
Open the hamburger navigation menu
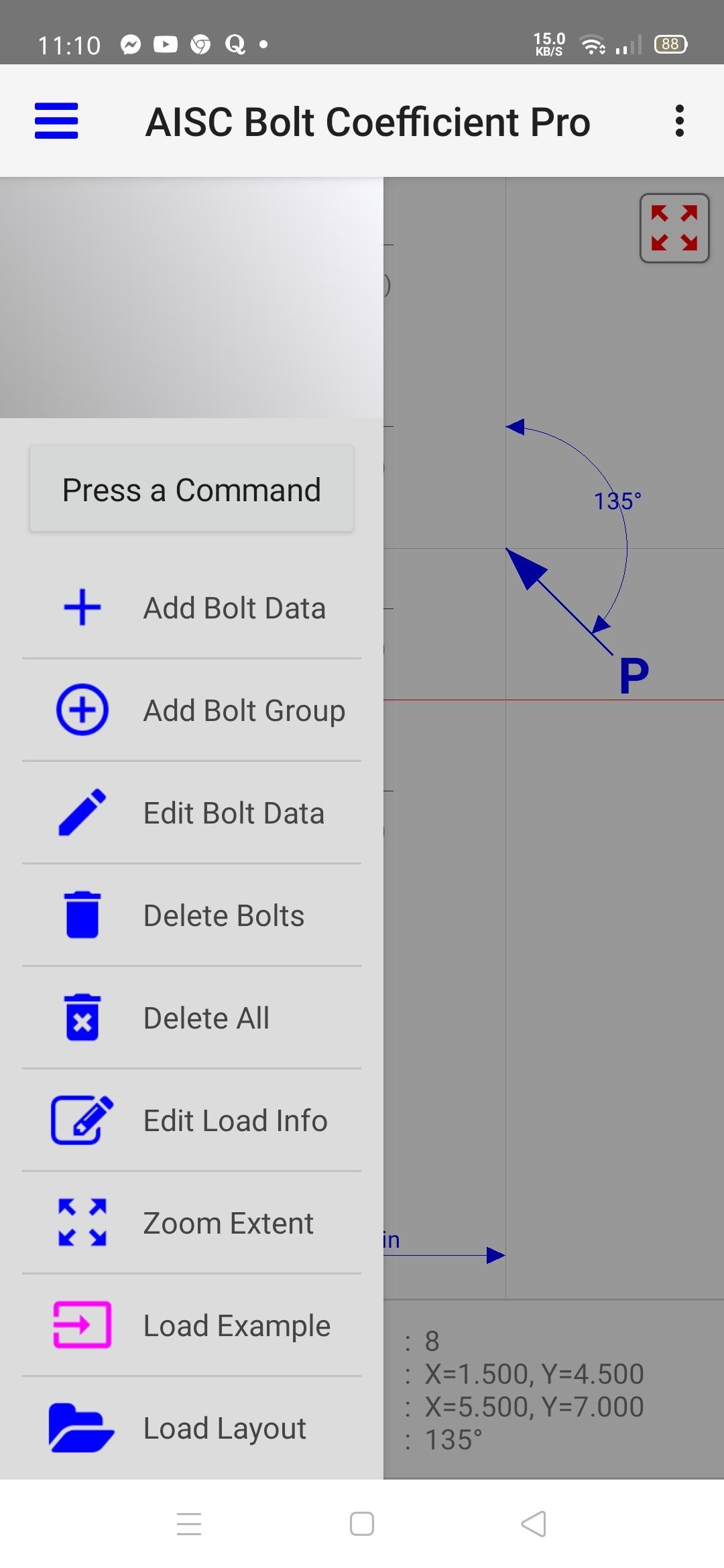click(56, 121)
